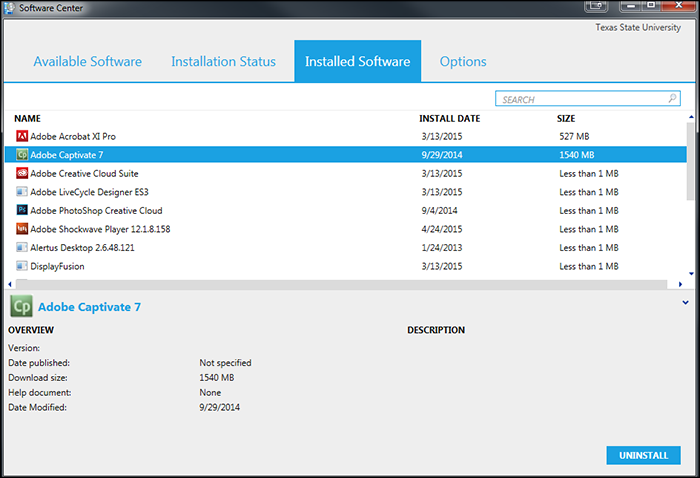Screen dimensions: 700x478
Task: Click the Adobe Creative Cloud Suite icon
Action: click(x=22, y=173)
